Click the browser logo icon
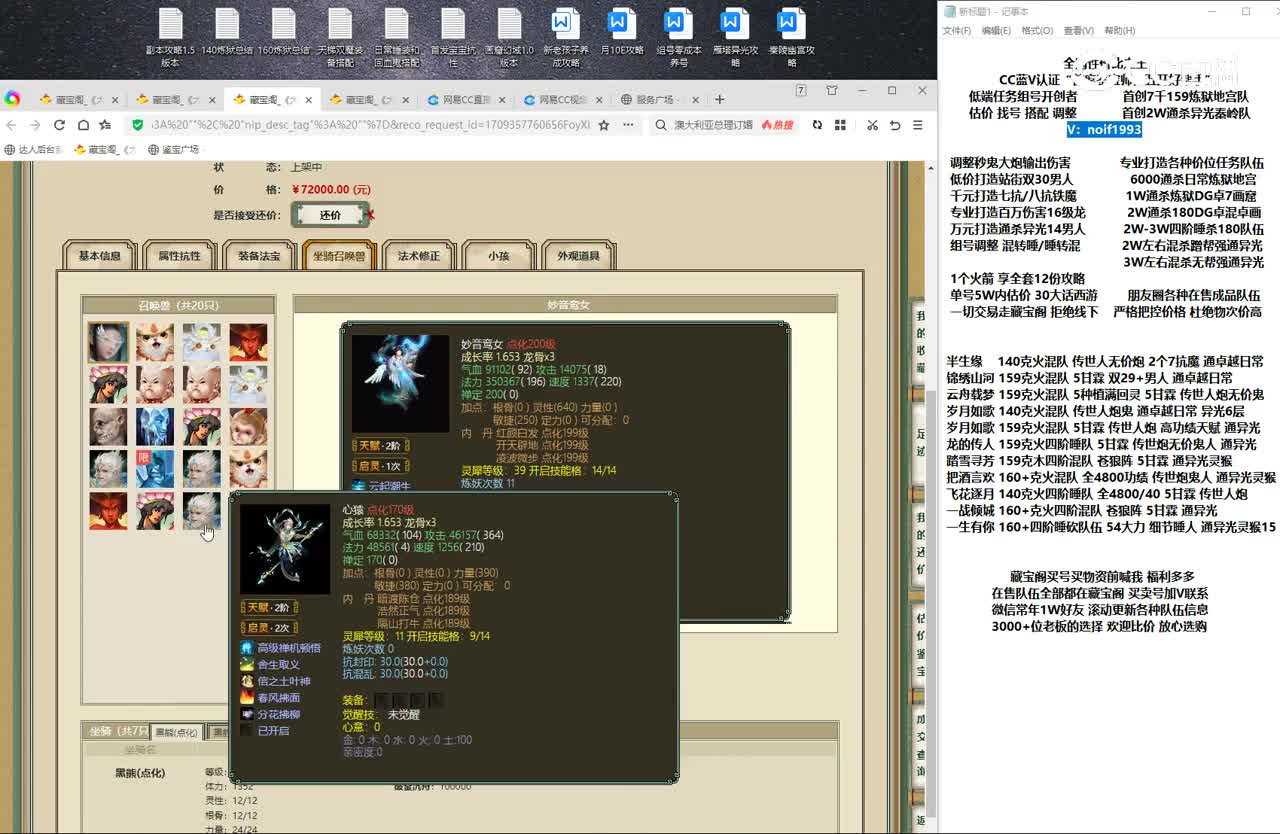The width and height of the screenshot is (1280, 834). pos(12,98)
